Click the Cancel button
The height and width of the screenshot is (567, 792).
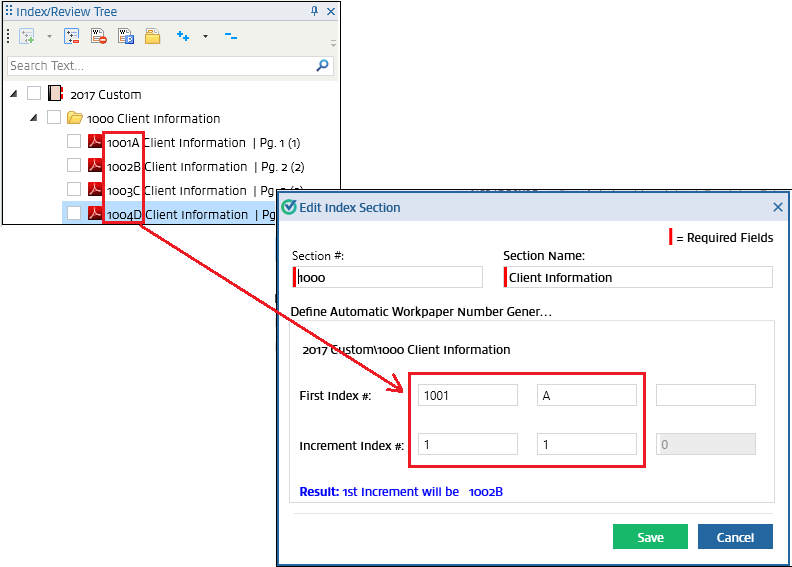click(x=735, y=536)
